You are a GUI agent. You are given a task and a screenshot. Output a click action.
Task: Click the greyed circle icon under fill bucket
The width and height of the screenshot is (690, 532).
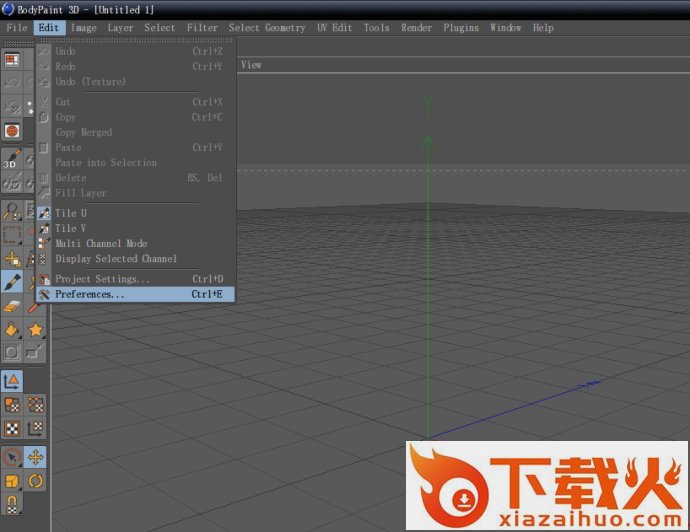(12, 352)
